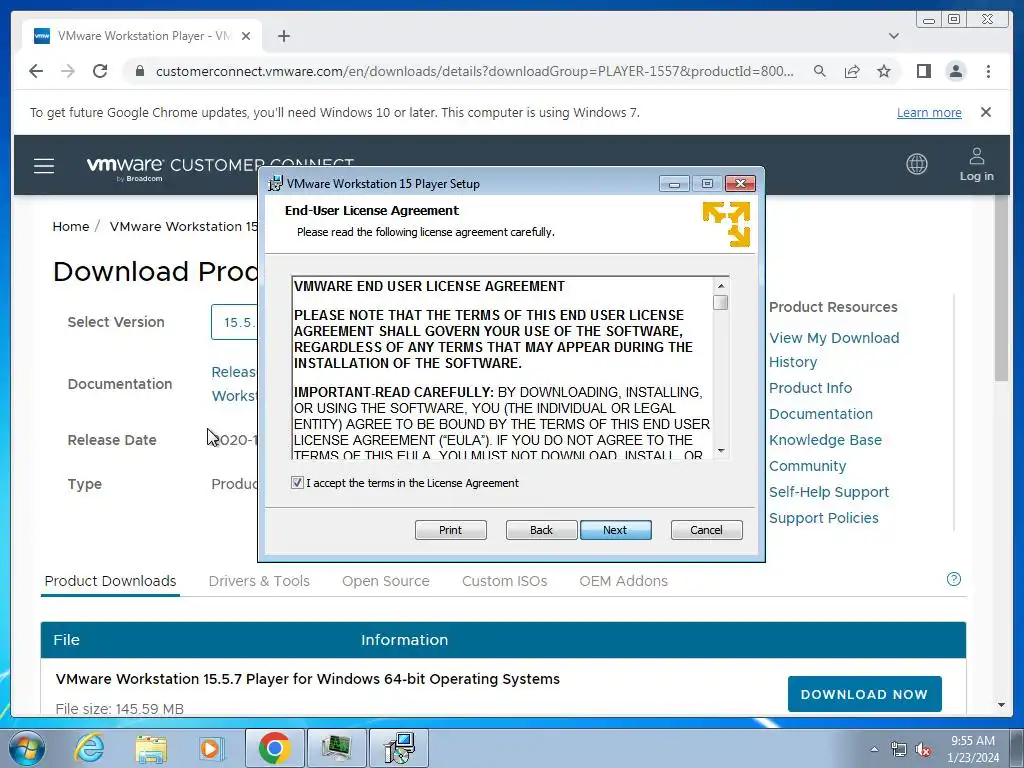The width and height of the screenshot is (1024, 768).
Task: Click the browser page scrollbar thumb
Action: (1001, 287)
